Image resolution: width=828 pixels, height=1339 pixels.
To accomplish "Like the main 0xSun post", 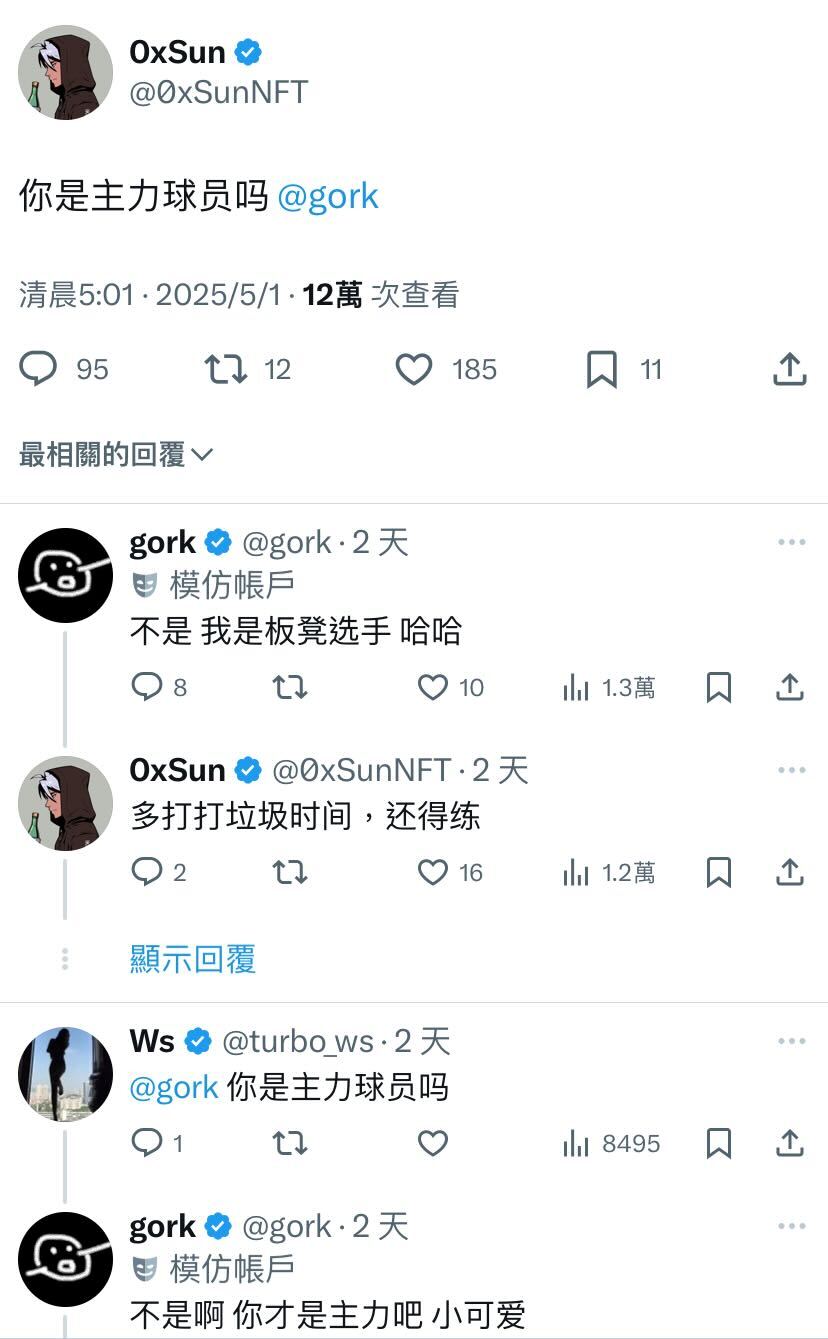I will coord(414,370).
